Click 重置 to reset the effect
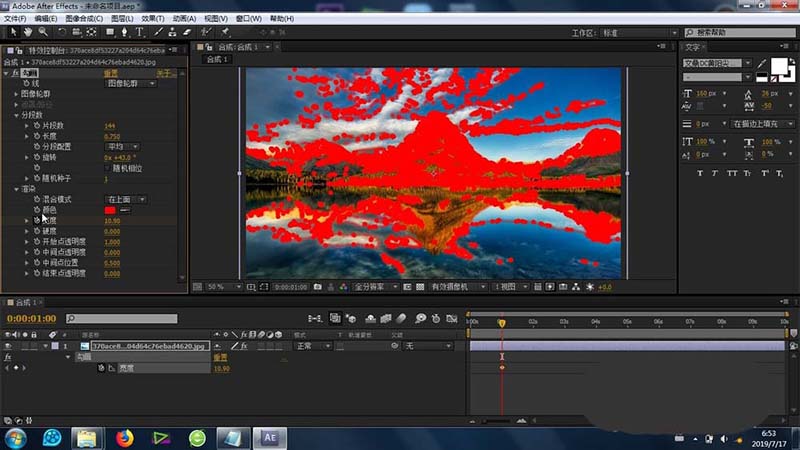The width and height of the screenshot is (800, 450). pos(112,73)
